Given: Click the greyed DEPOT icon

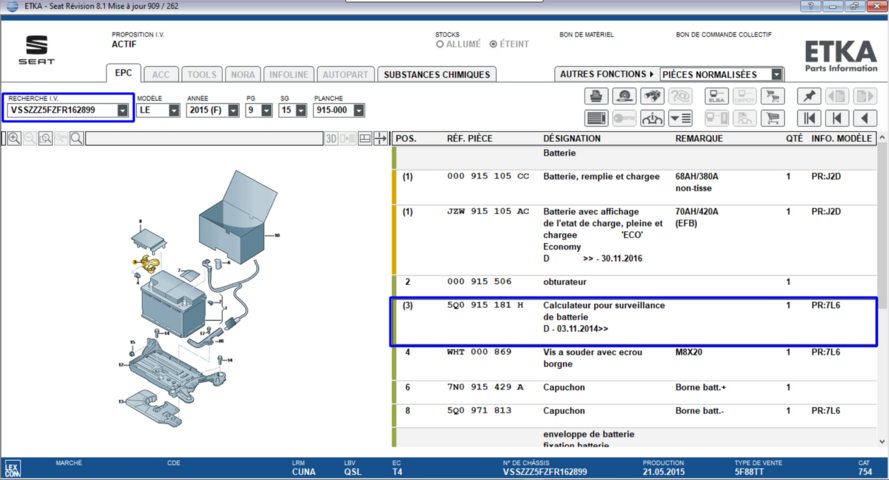Looking at the screenshot, I should pyautogui.click(x=744, y=96).
